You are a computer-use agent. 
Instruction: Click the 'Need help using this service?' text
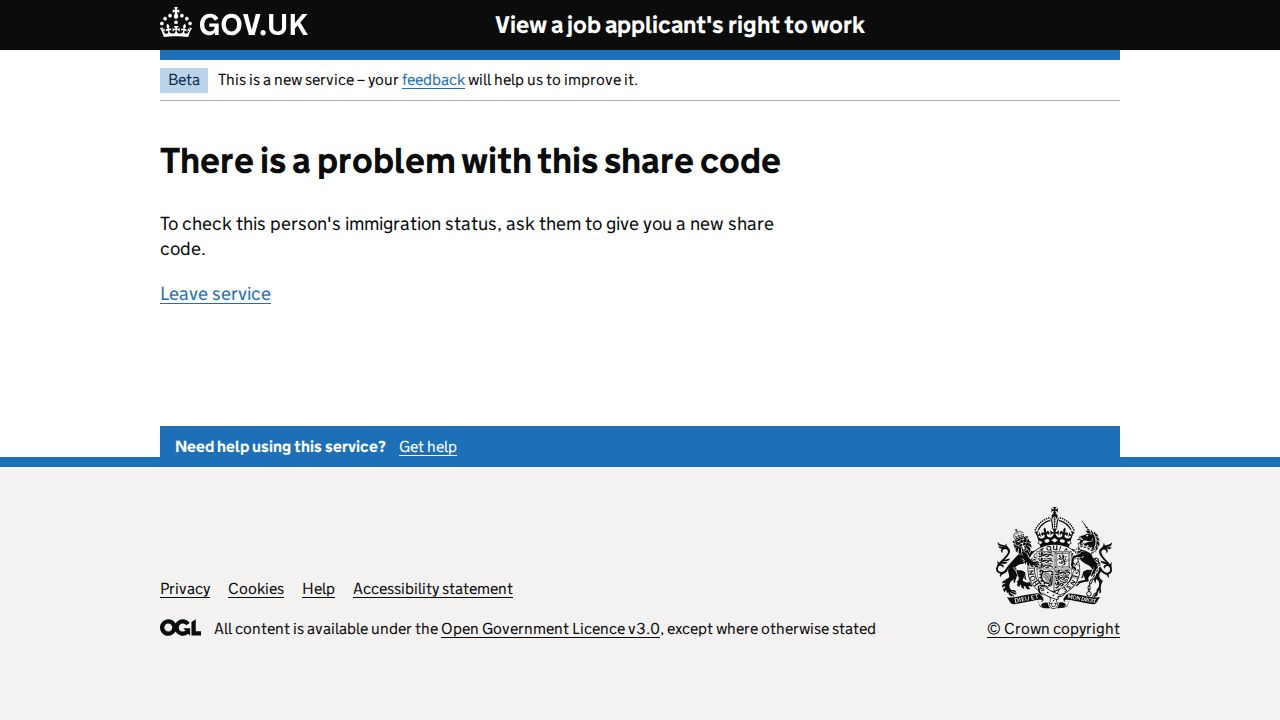[x=280, y=447]
